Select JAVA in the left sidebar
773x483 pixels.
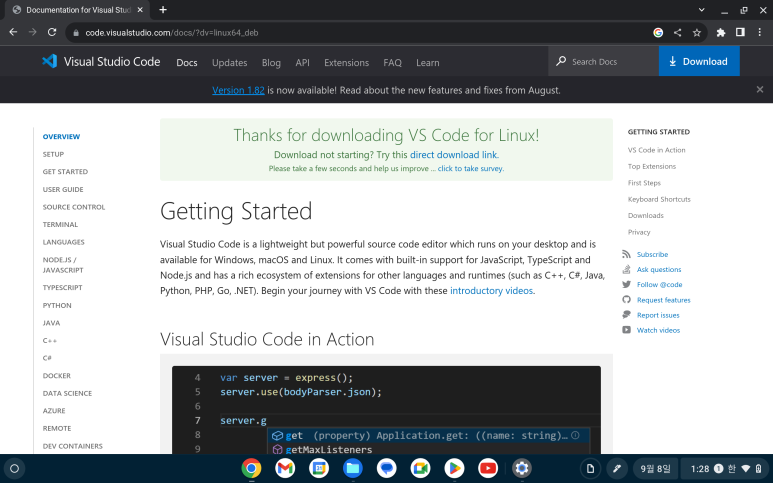click(x=51, y=323)
